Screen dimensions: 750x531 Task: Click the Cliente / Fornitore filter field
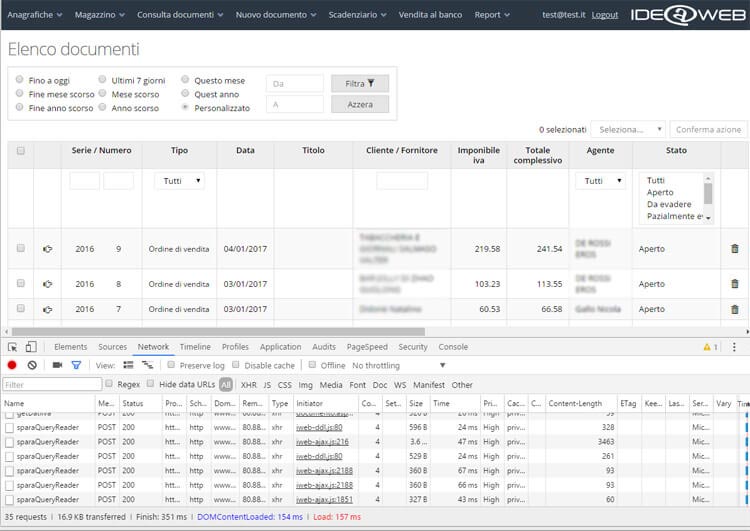pos(402,181)
